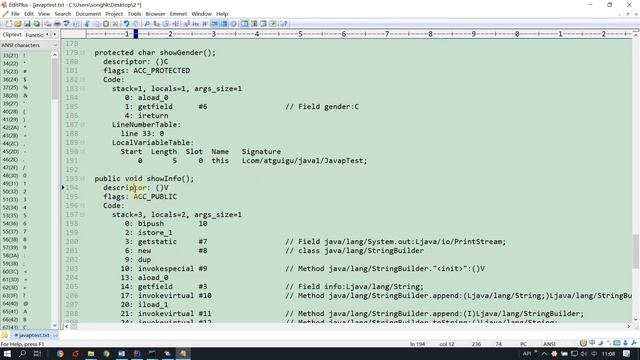This screenshot has width=640, height=360.
Task: Toggle the highlighted Line Number toolbar button
Action: pyautogui.click(x=224, y=24)
